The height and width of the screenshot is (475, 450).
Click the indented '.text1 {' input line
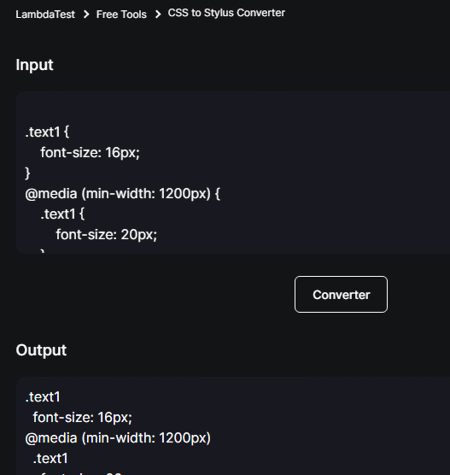[62, 214]
